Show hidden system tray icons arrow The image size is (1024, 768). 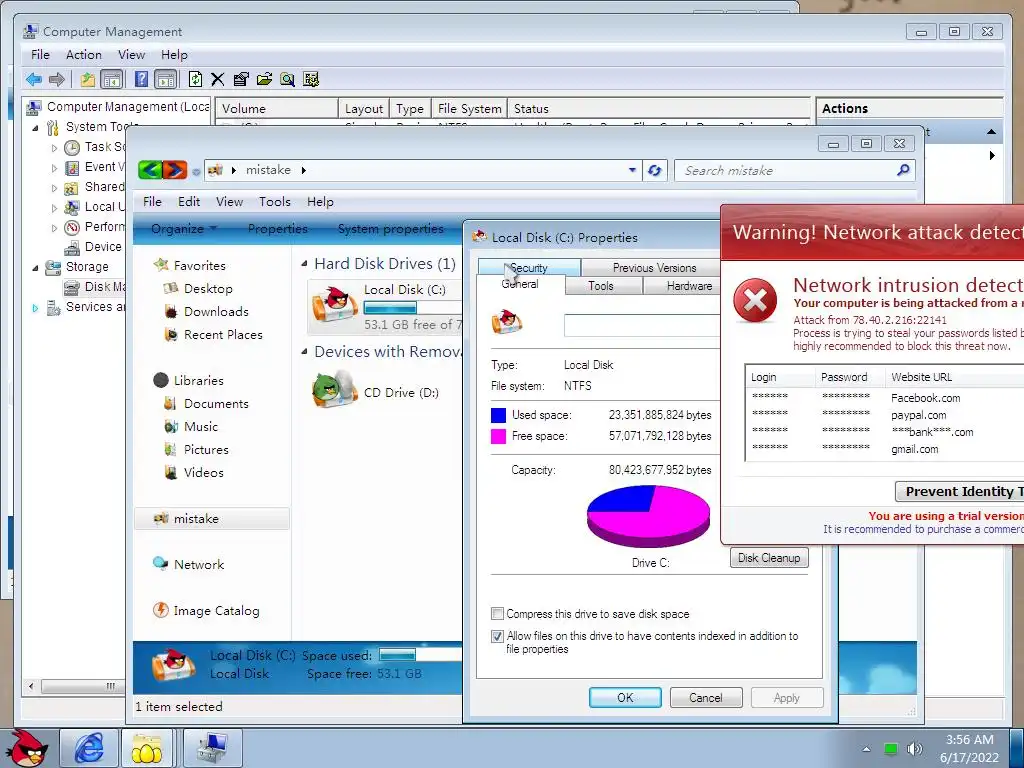tap(866, 749)
